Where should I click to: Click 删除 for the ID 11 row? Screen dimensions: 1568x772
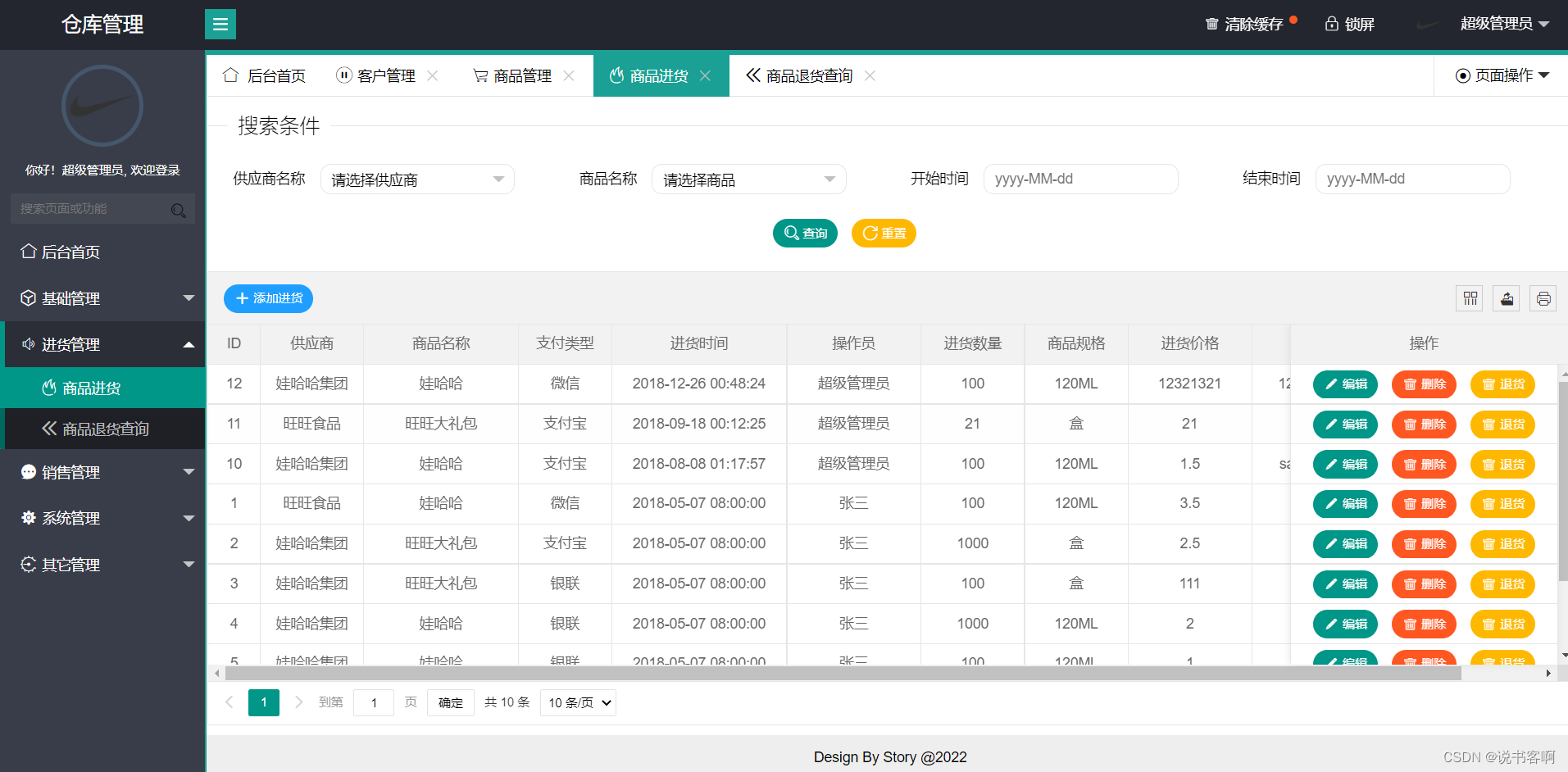click(1424, 424)
